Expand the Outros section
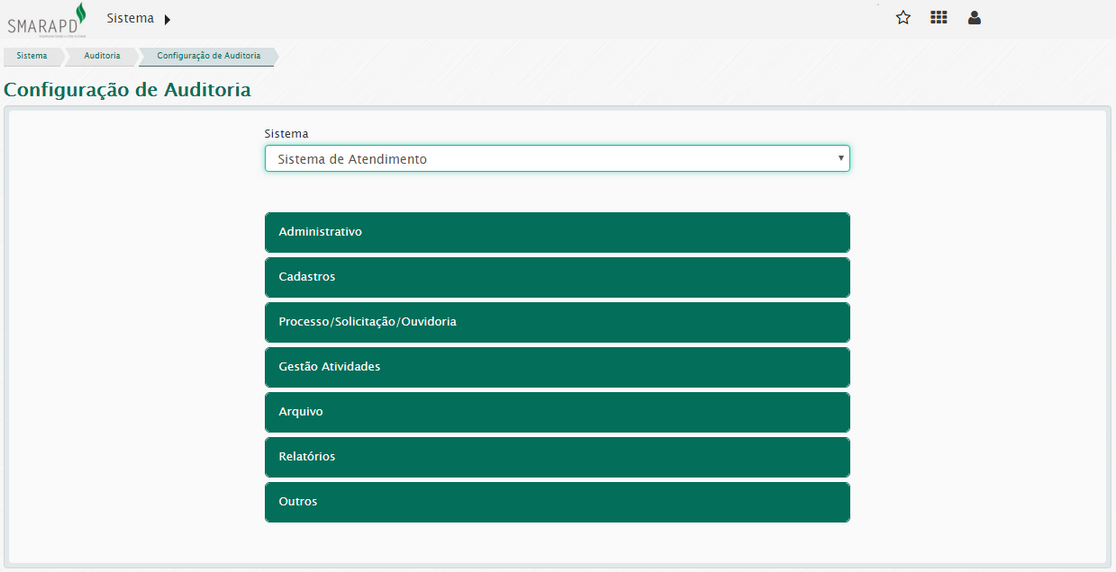 [x=557, y=502]
